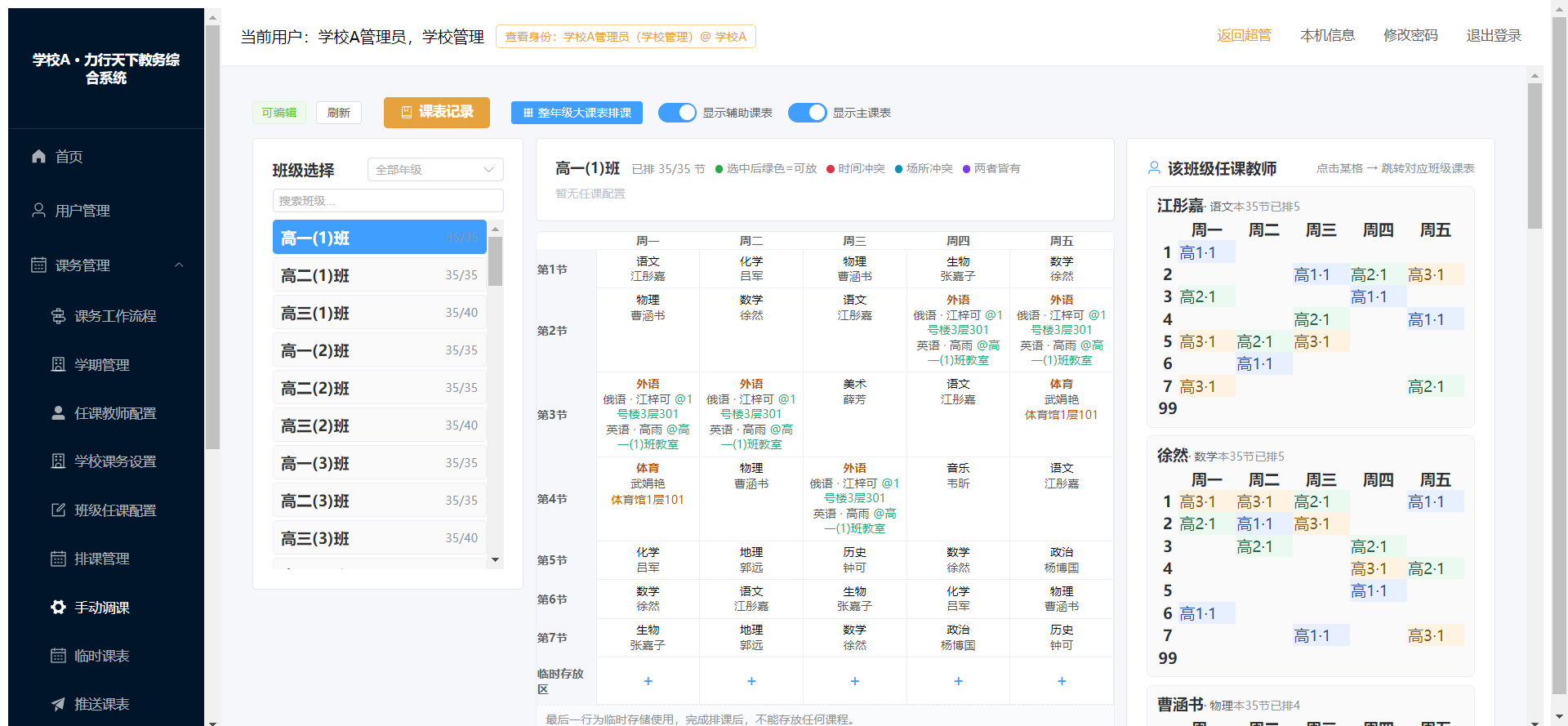Select 高三(2)班 in class list
Screen dimensions: 1568x726
380,425
